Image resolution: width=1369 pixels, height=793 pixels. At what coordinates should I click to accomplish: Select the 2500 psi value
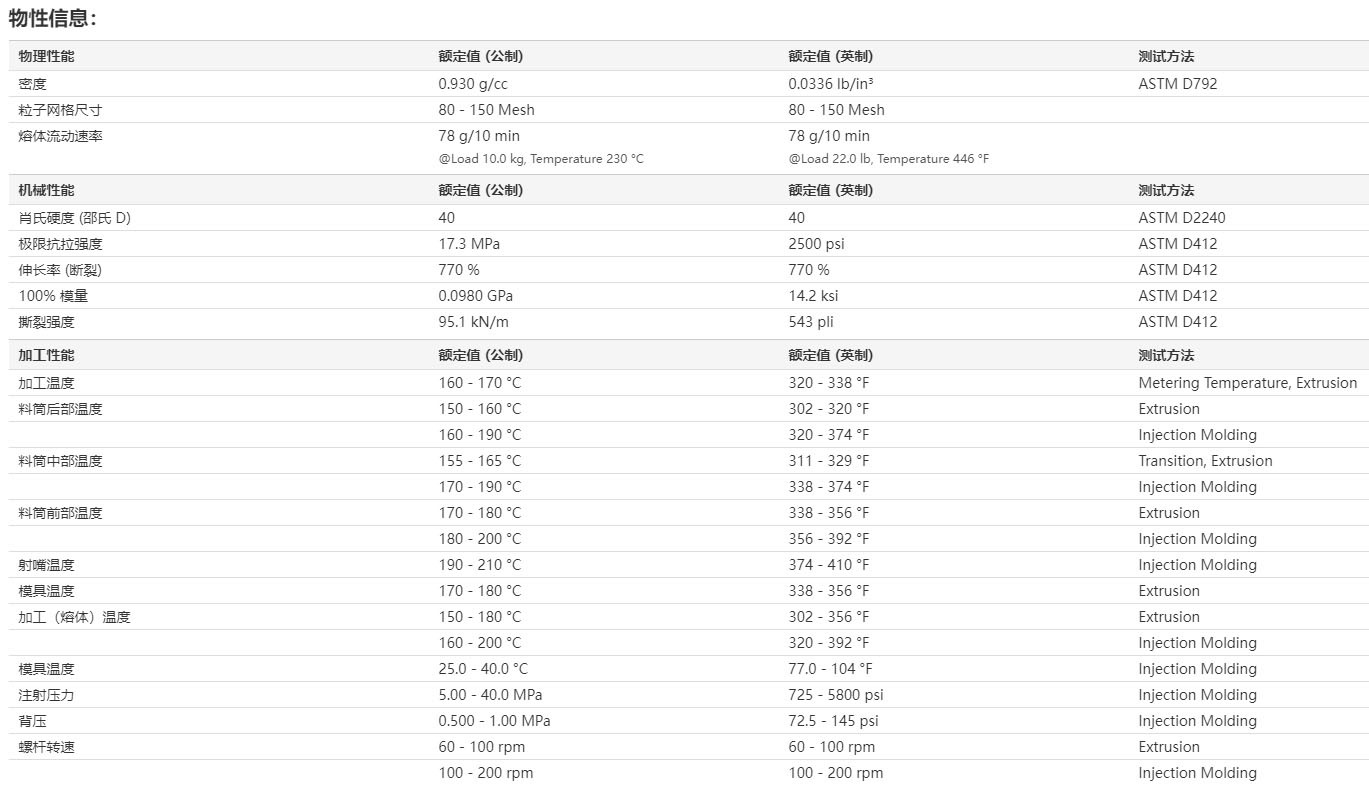[x=817, y=244]
